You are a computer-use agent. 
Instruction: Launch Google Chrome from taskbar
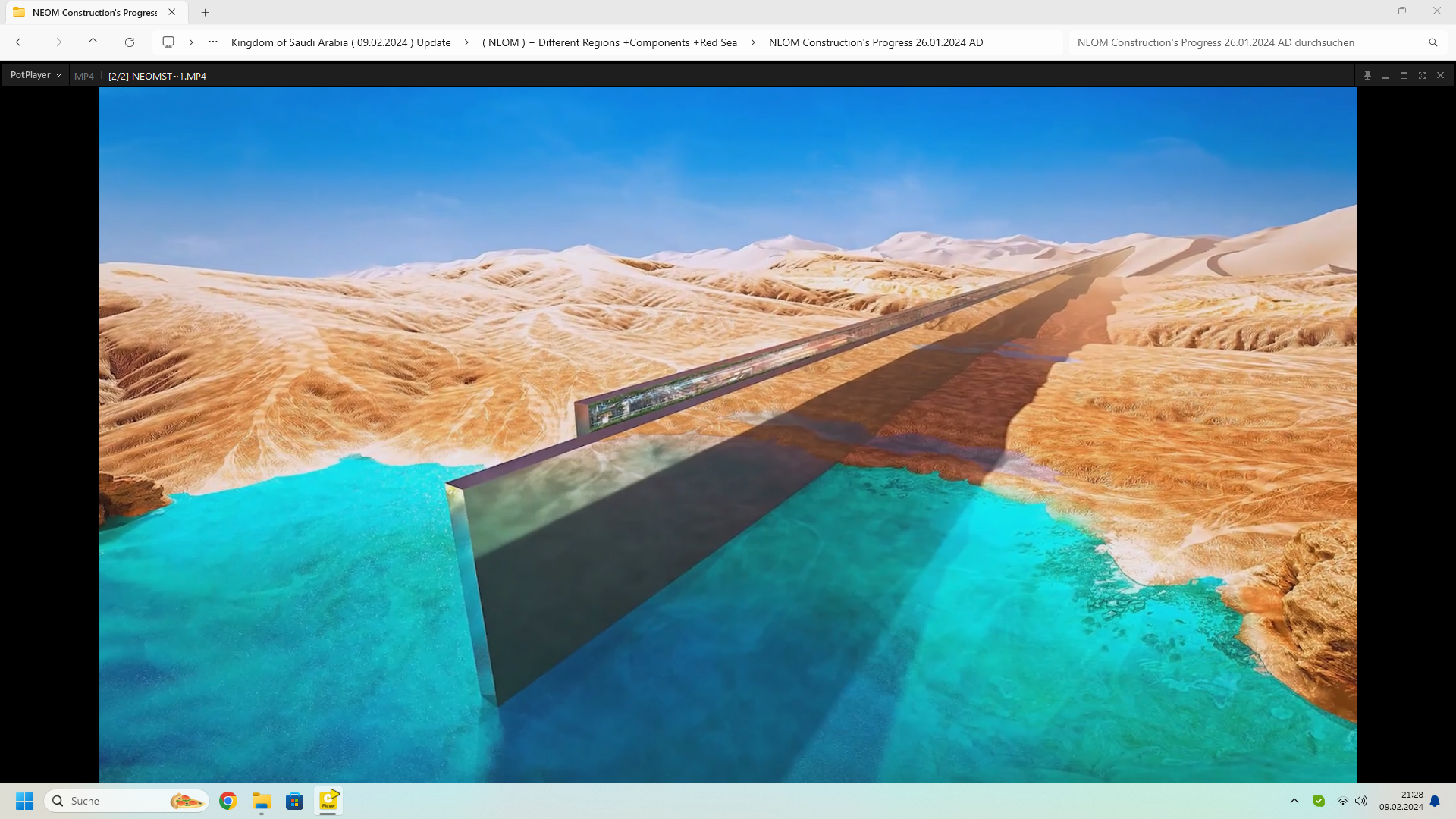point(227,801)
